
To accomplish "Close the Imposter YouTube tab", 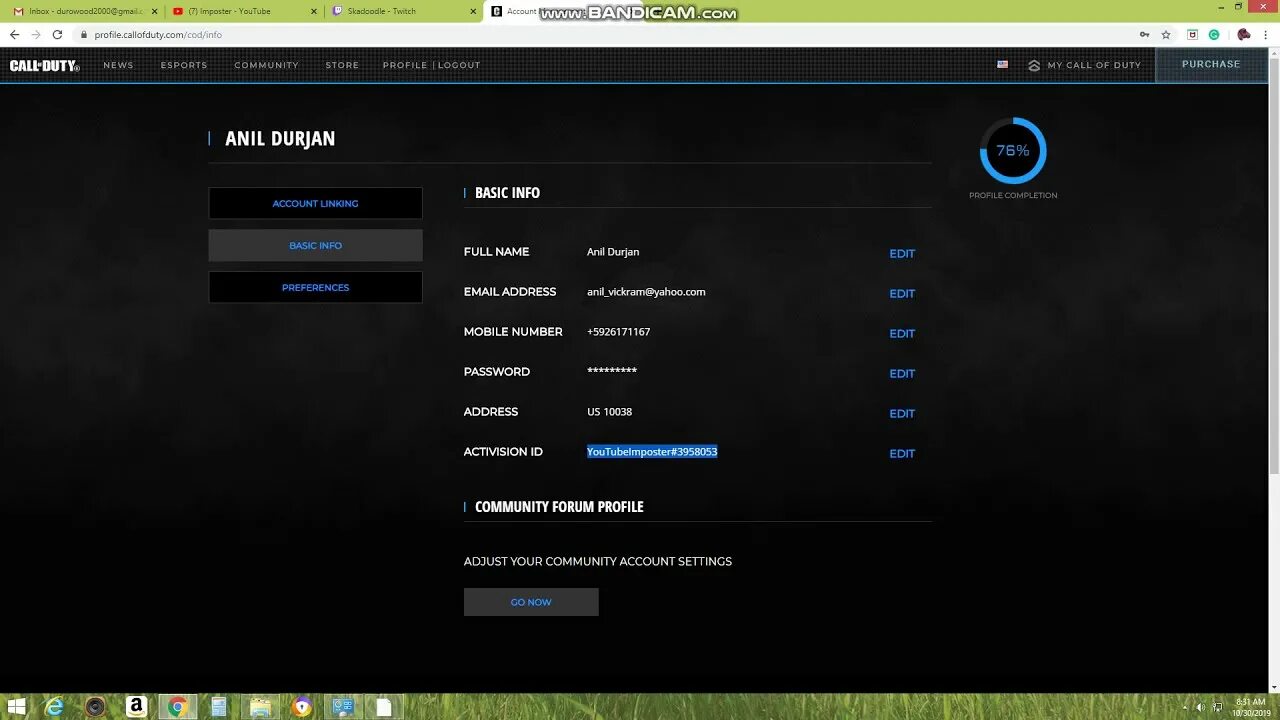I will pos(314,11).
